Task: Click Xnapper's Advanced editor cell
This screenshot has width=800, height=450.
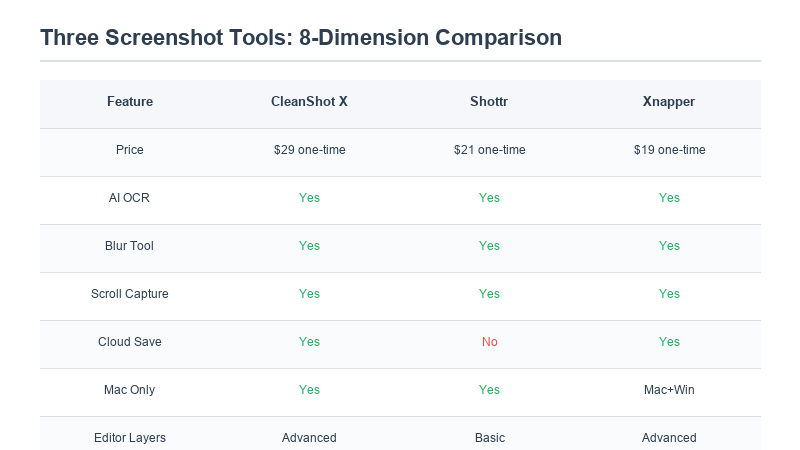Action: [669, 437]
